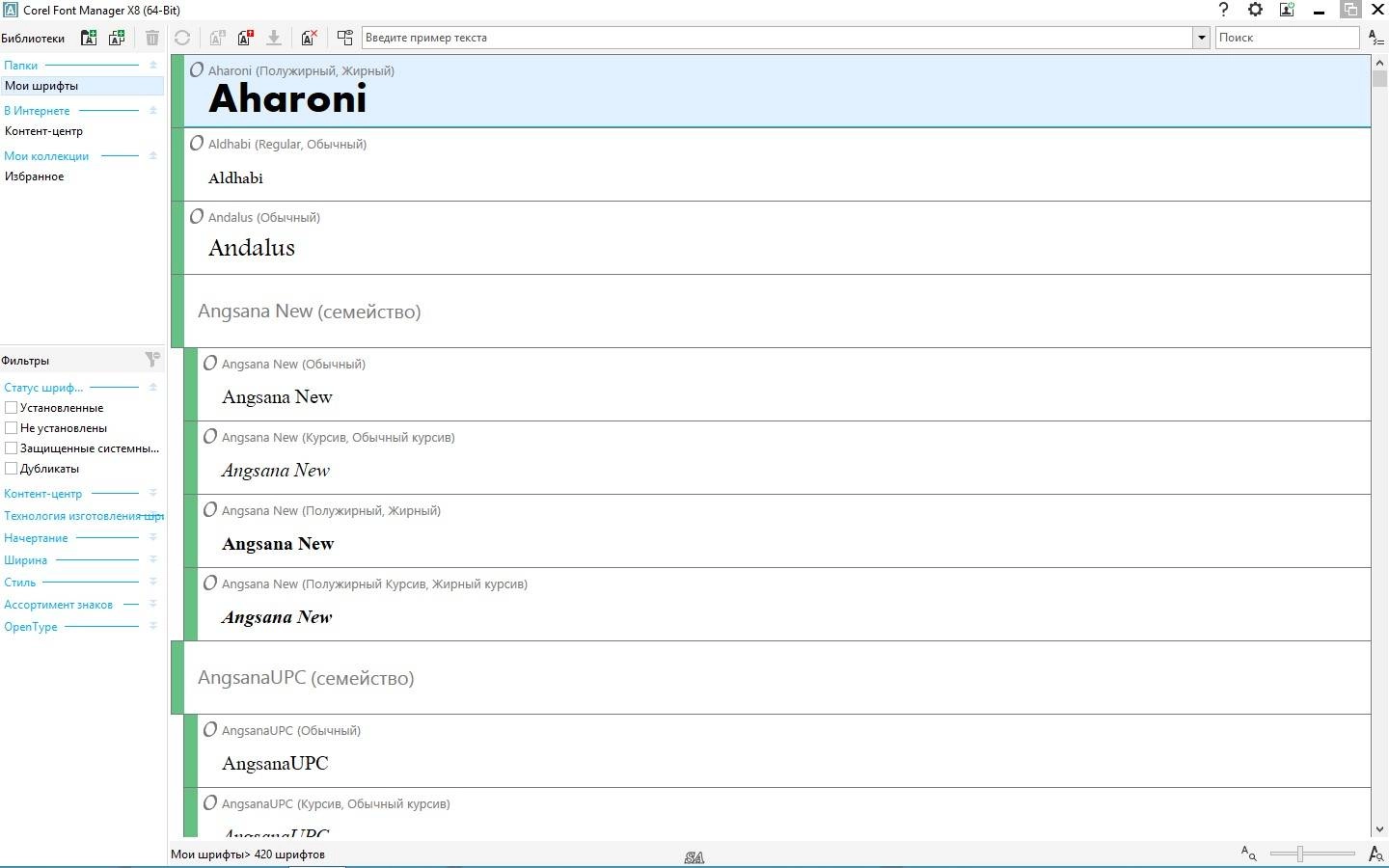Select the Aldhabi font preview
The image size is (1389, 868).
235,177
